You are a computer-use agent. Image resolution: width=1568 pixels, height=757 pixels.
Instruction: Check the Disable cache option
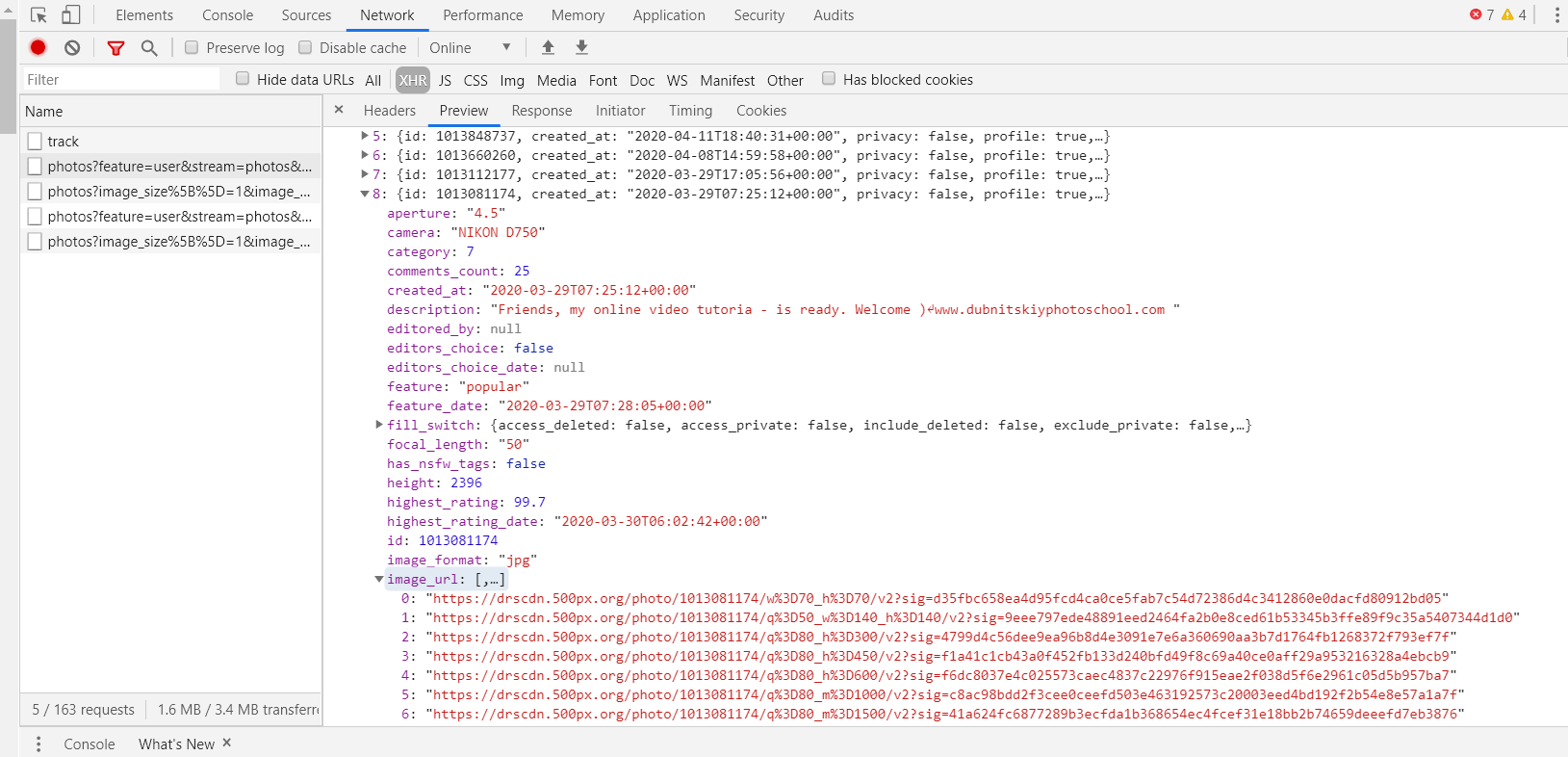tap(305, 47)
